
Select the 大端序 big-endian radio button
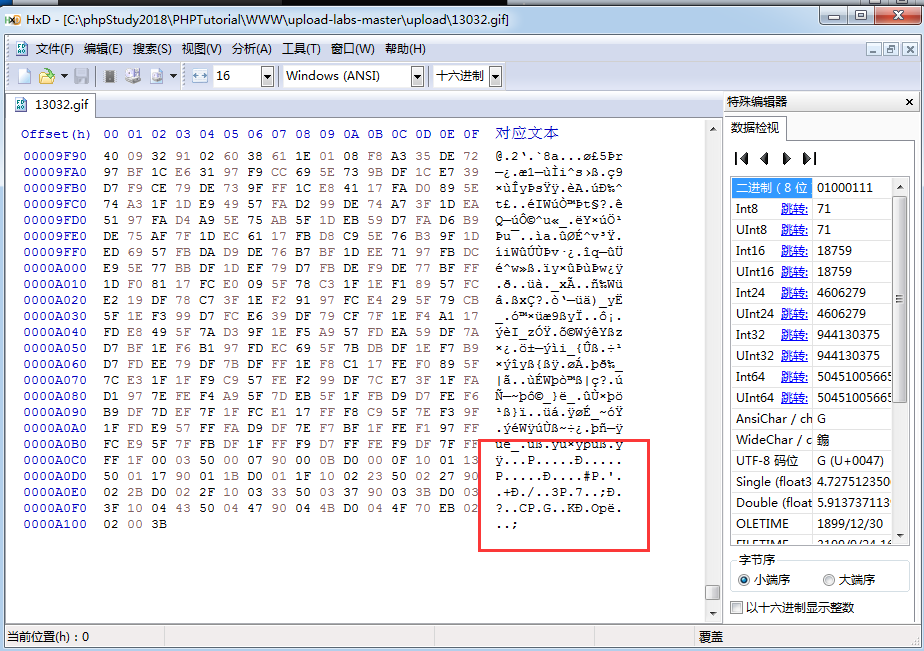[829, 581]
